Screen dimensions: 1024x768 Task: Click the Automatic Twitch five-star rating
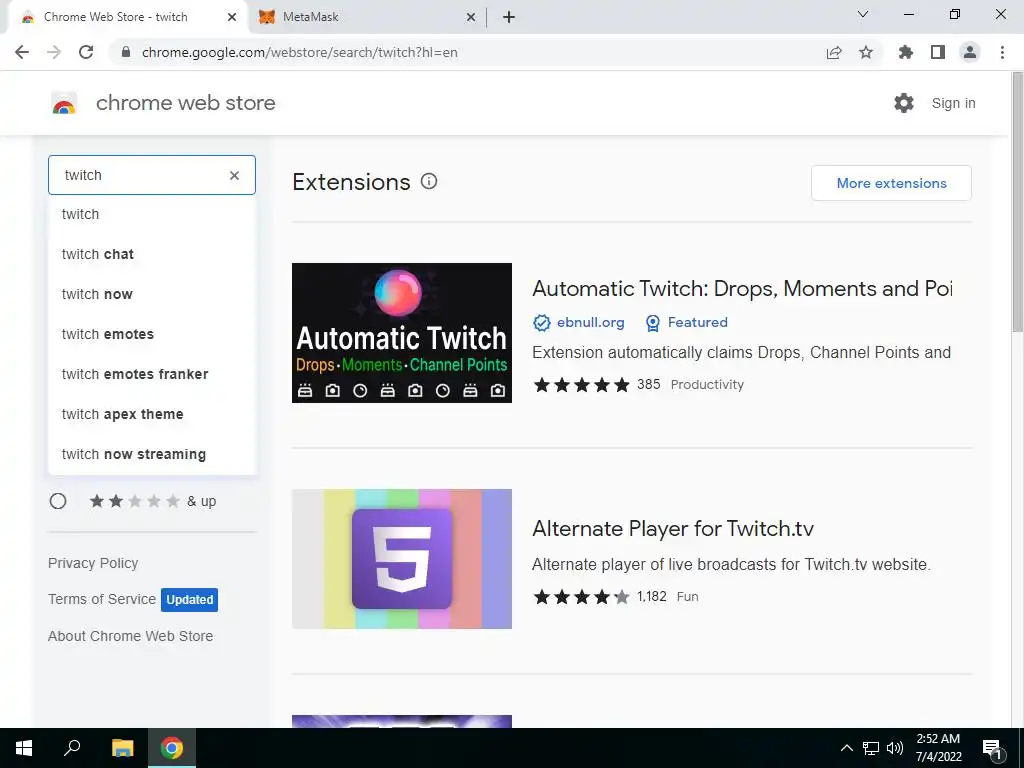581,385
